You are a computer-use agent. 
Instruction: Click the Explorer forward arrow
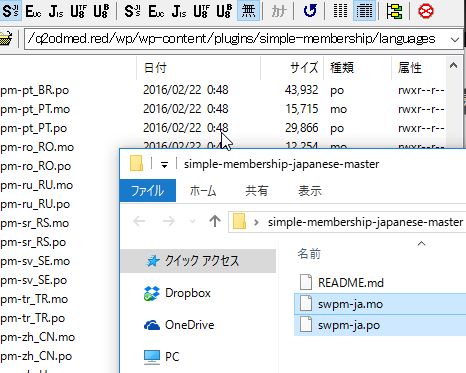169,221
